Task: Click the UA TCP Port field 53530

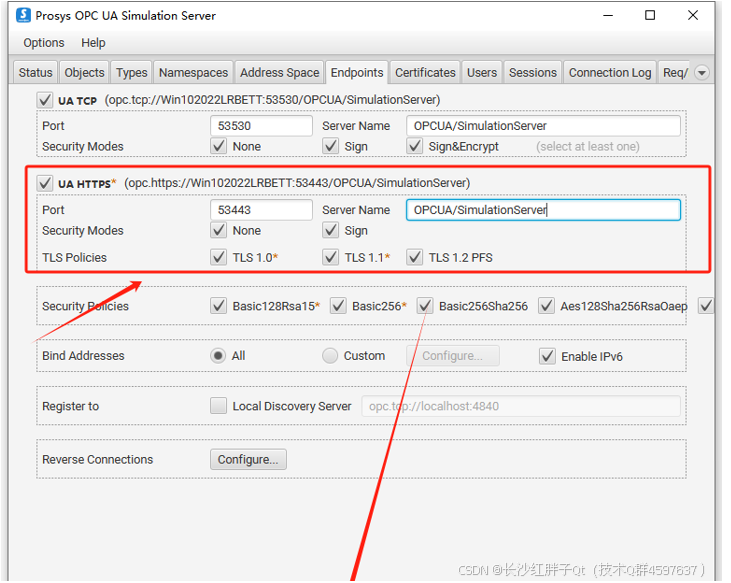Action: [261, 126]
